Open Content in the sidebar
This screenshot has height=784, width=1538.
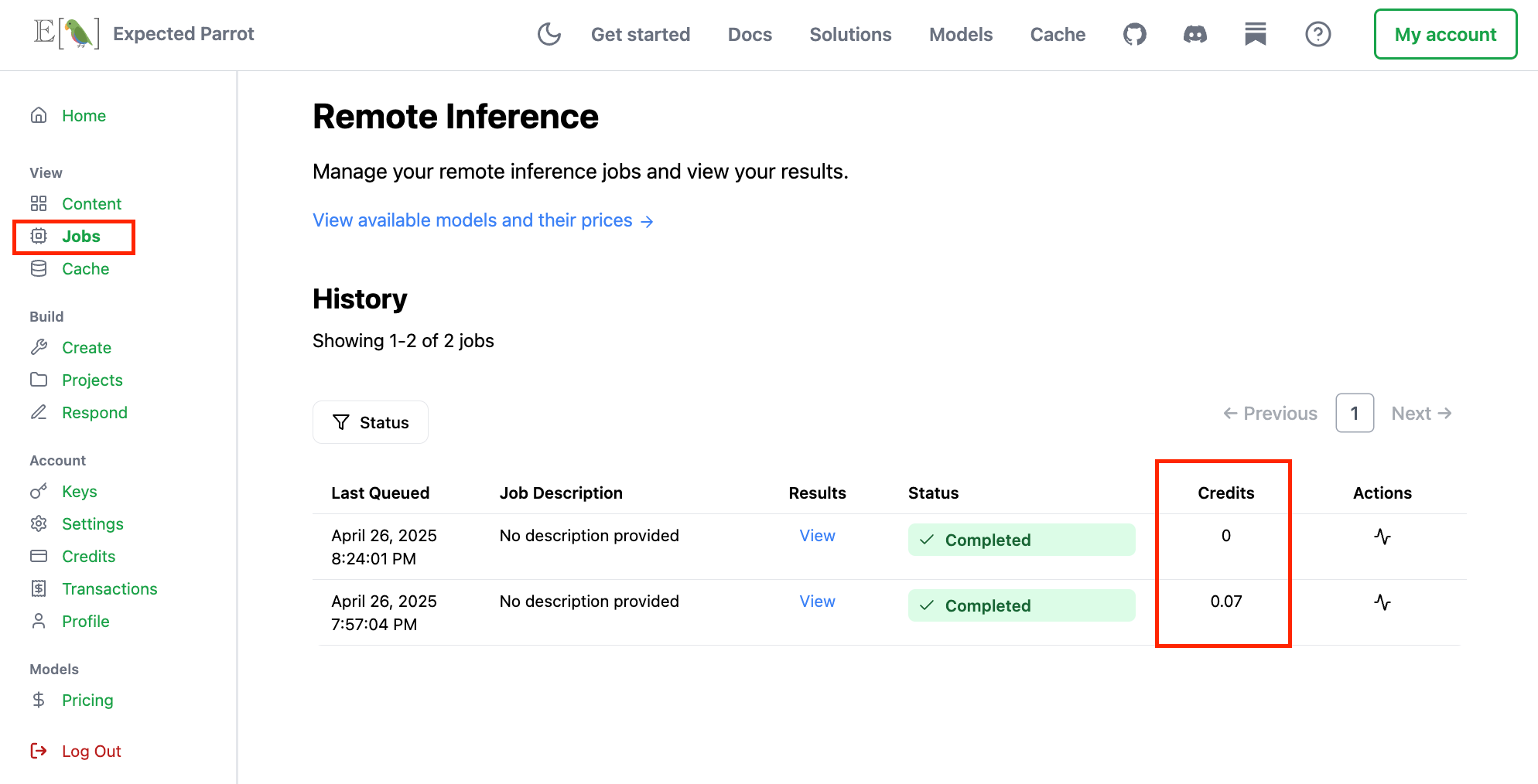91,204
